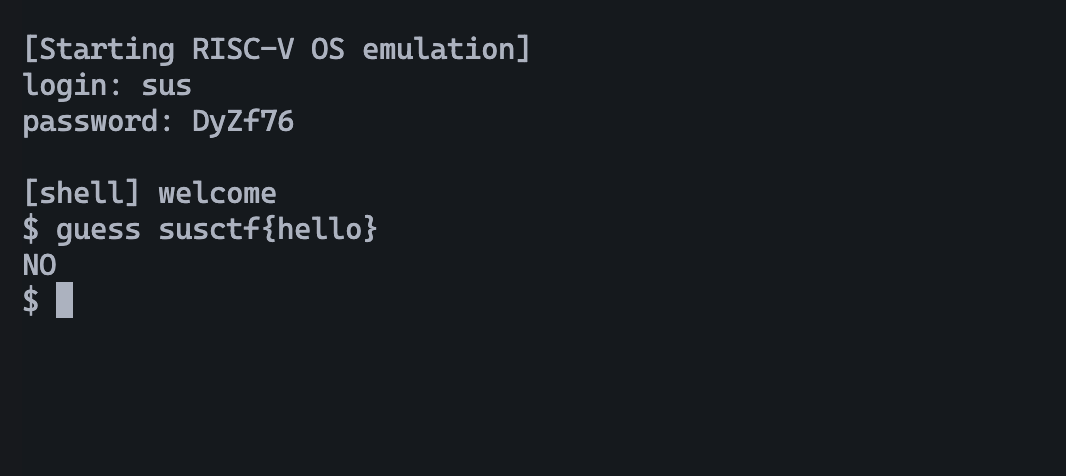Viewport: 1066px width, 476px height.
Task: Click the password value "DyZf76"
Action: pyautogui.click(x=242, y=122)
